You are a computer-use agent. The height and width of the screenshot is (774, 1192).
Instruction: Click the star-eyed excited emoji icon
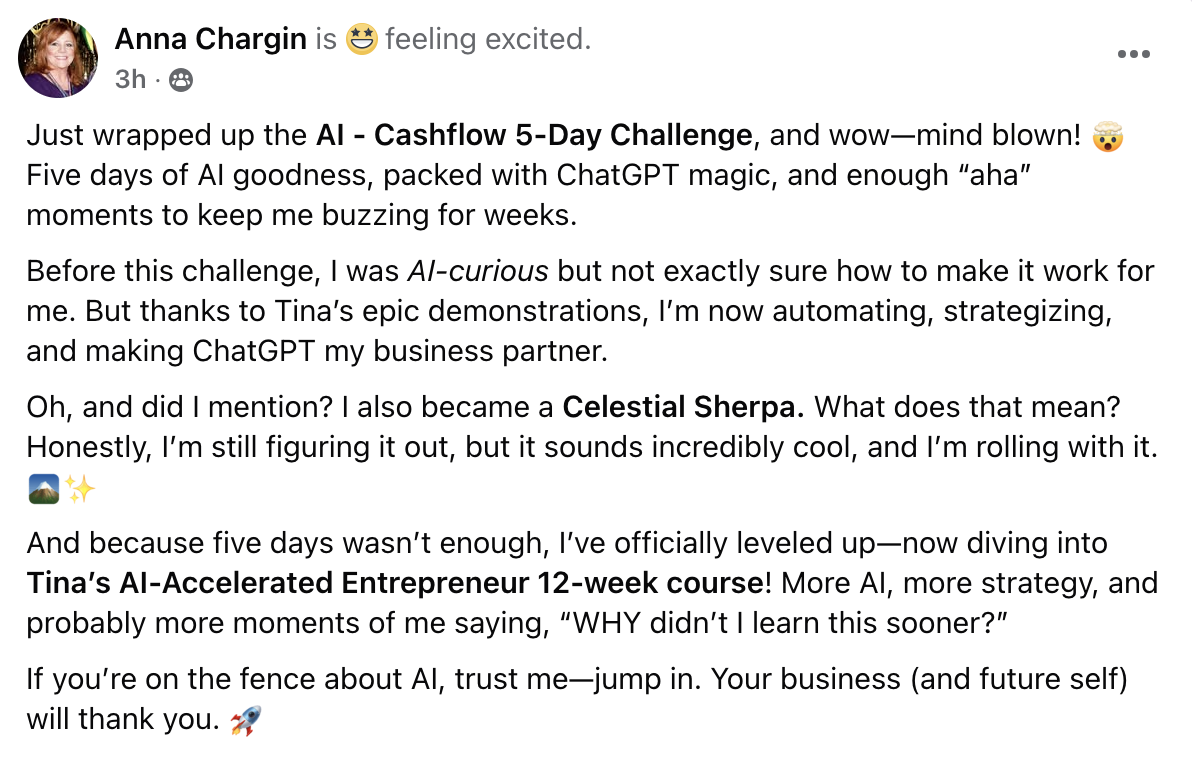[x=360, y=40]
